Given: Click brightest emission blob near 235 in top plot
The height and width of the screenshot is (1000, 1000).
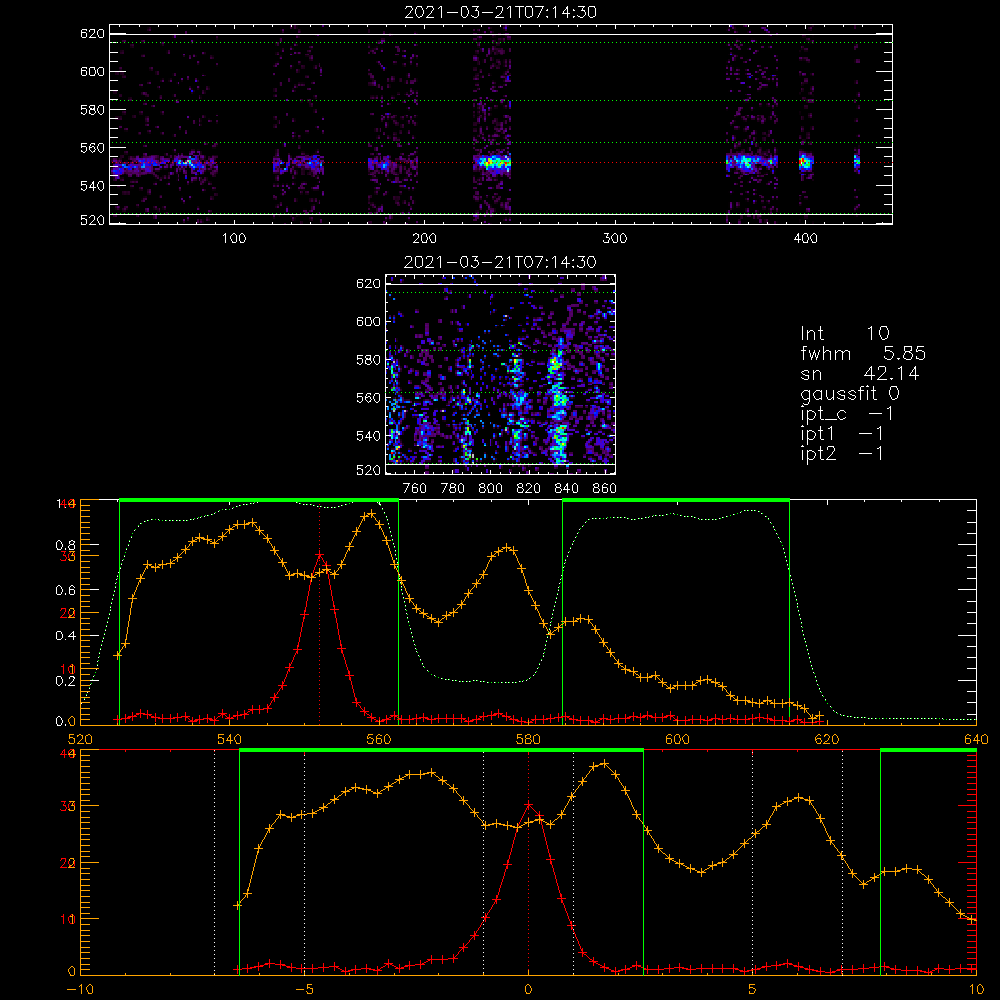Looking at the screenshot, I should point(492,163).
